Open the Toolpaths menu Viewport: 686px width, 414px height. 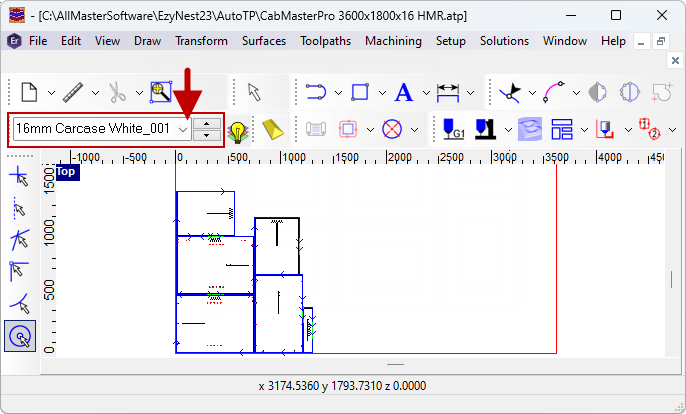[x=325, y=41]
